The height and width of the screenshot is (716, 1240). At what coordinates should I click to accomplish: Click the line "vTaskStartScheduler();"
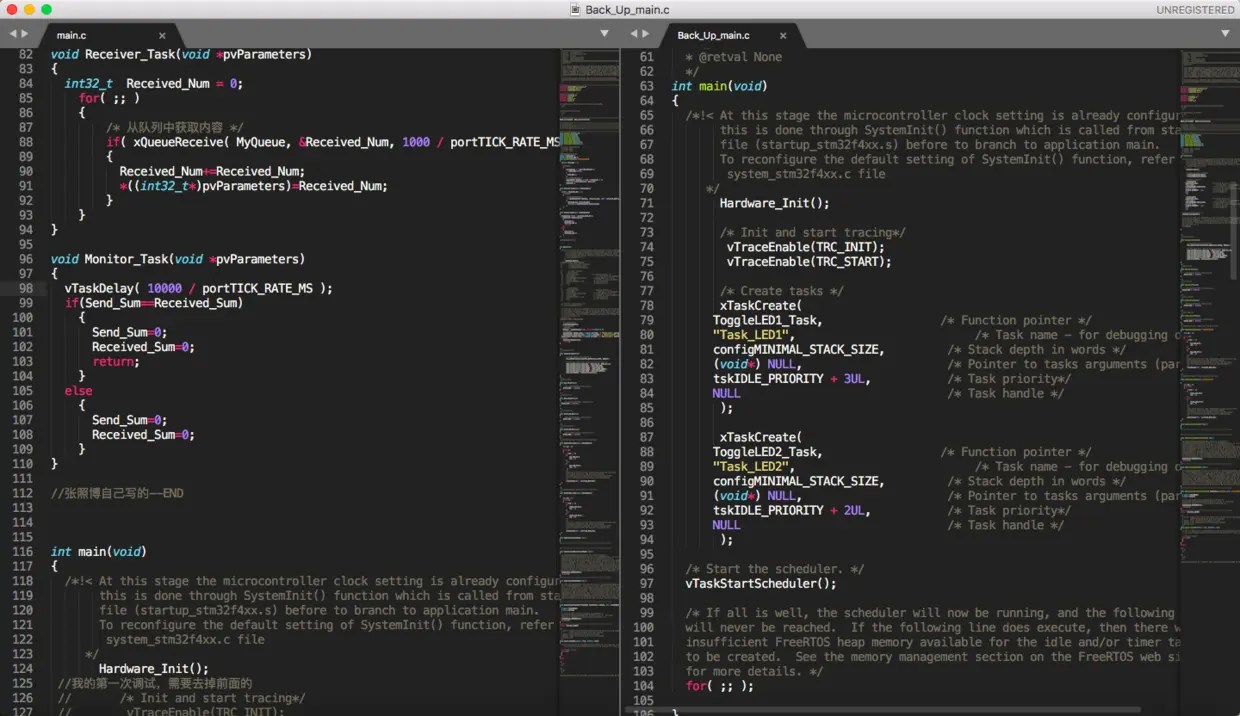pyautogui.click(x=761, y=584)
